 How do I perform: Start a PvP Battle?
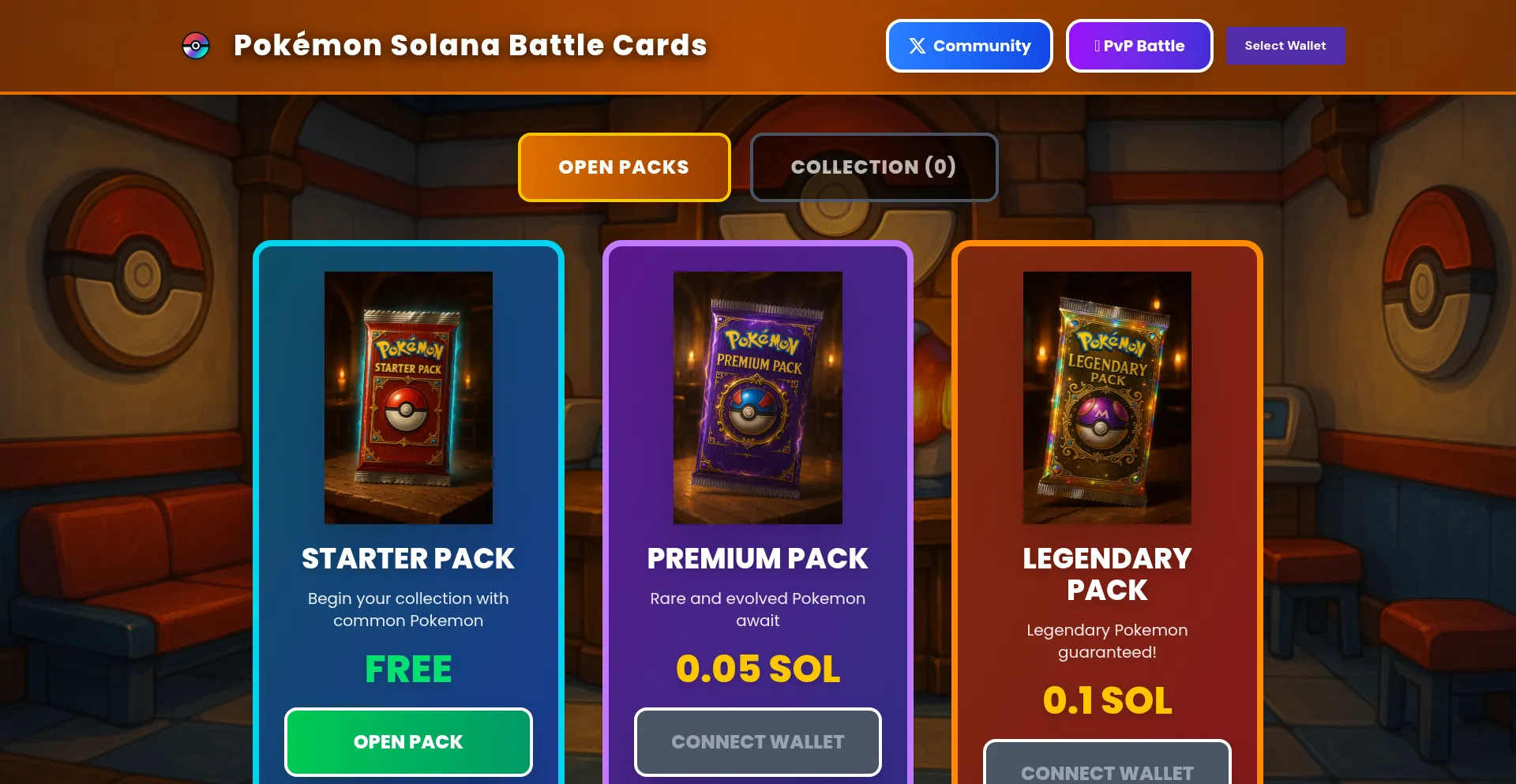tap(1139, 46)
